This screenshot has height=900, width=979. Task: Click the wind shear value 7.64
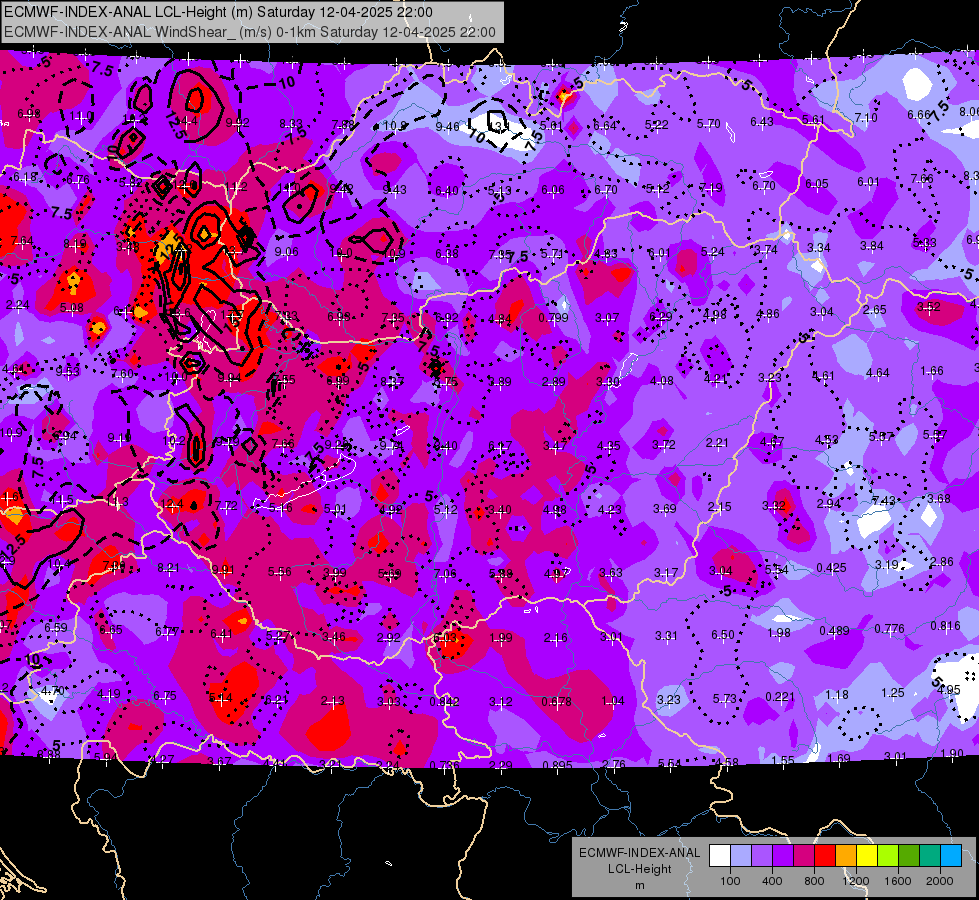click(22, 241)
